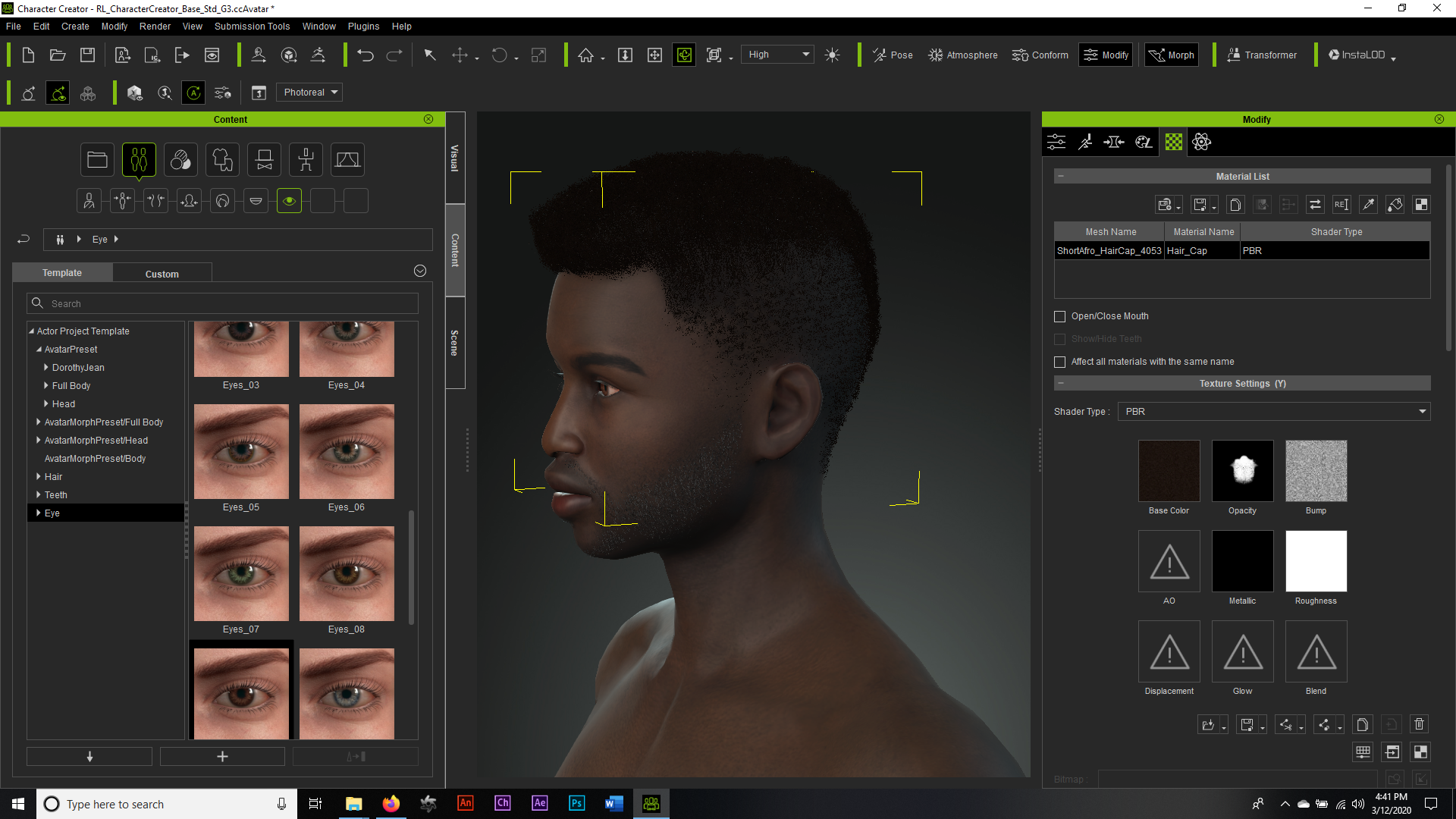Switch to the Template tab
Image resolution: width=1456 pixels, height=819 pixels.
(x=62, y=272)
